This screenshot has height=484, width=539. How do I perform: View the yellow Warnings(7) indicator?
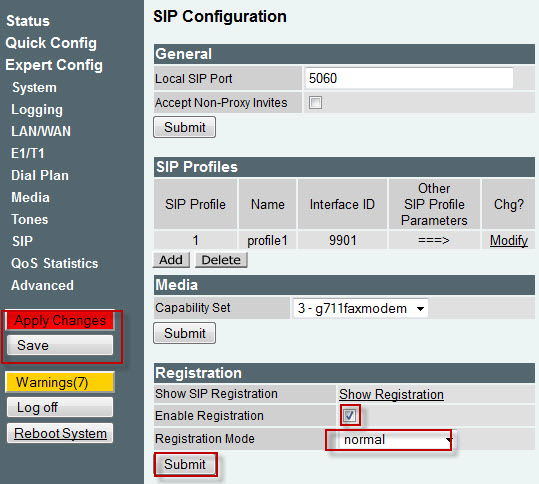(x=60, y=382)
